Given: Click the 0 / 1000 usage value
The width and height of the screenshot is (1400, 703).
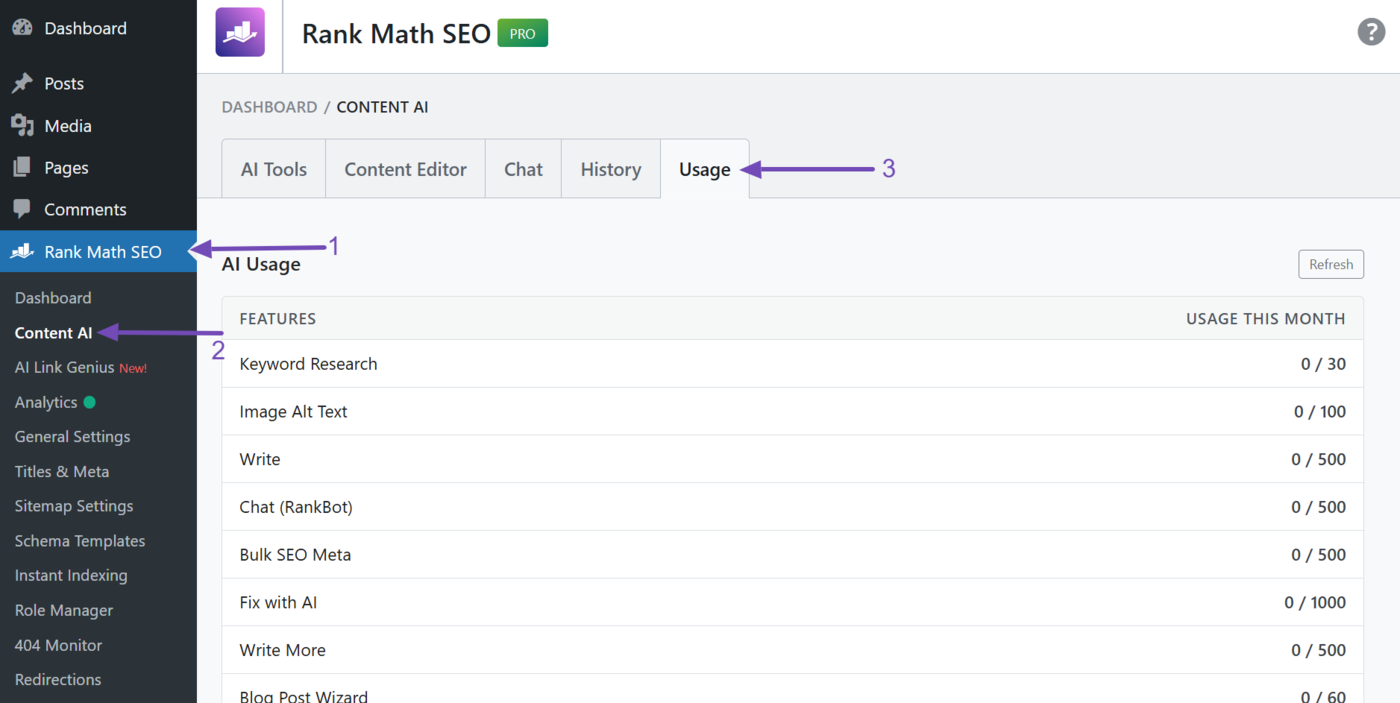Looking at the screenshot, I should click(1315, 603).
